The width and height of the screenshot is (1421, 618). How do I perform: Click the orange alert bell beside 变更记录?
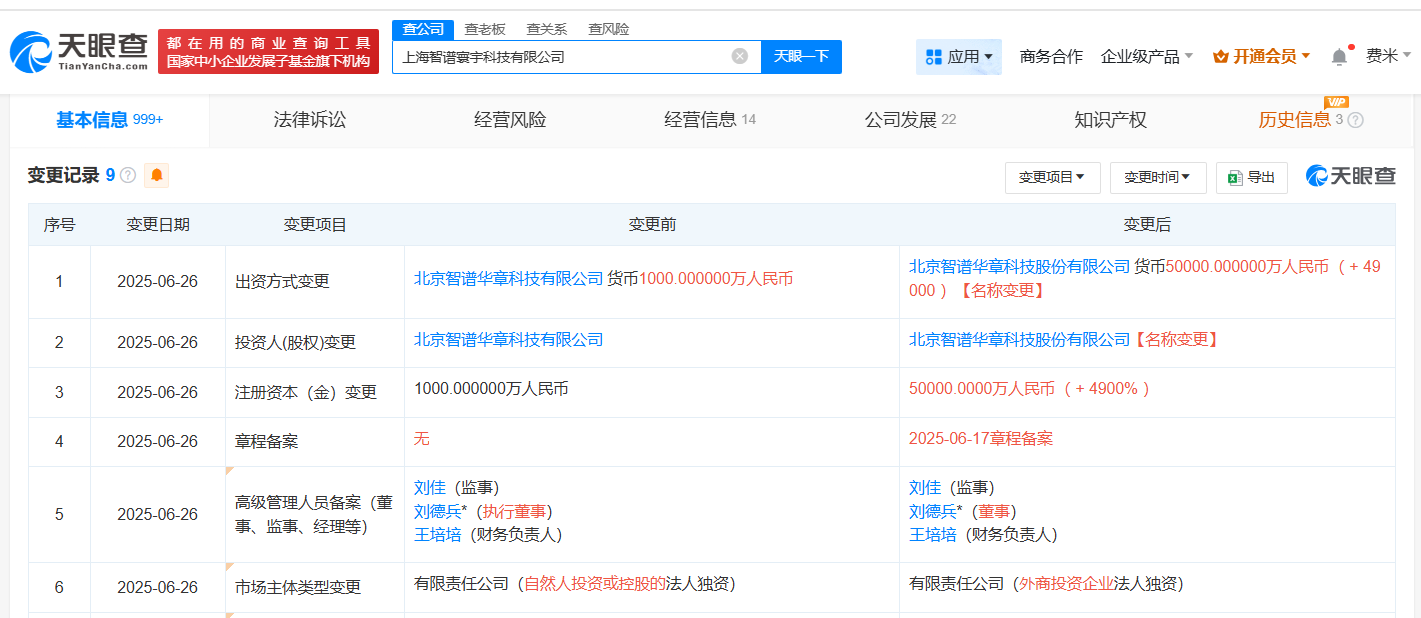click(x=157, y=176)
